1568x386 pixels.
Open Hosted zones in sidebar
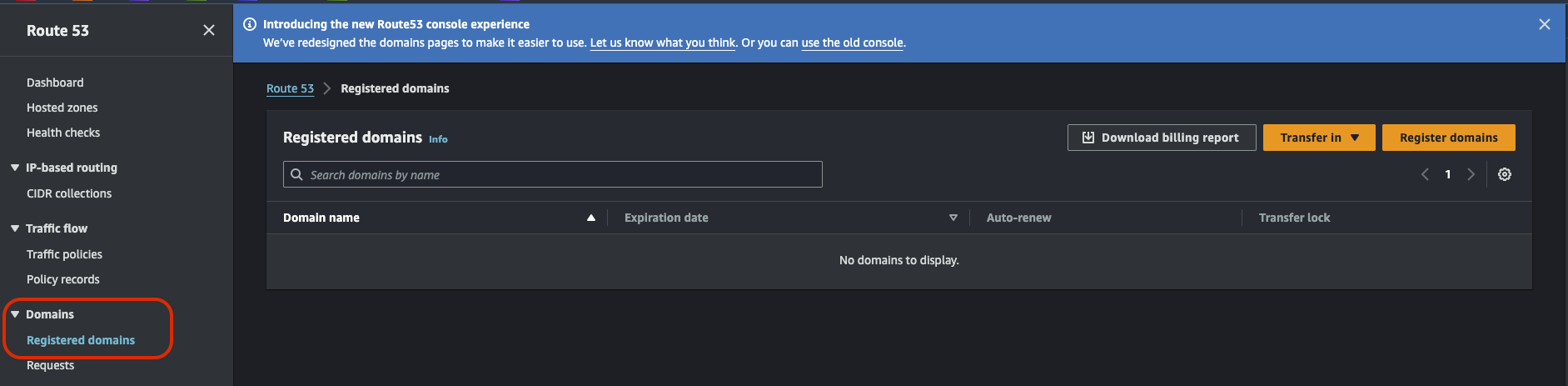pos(62,108)
